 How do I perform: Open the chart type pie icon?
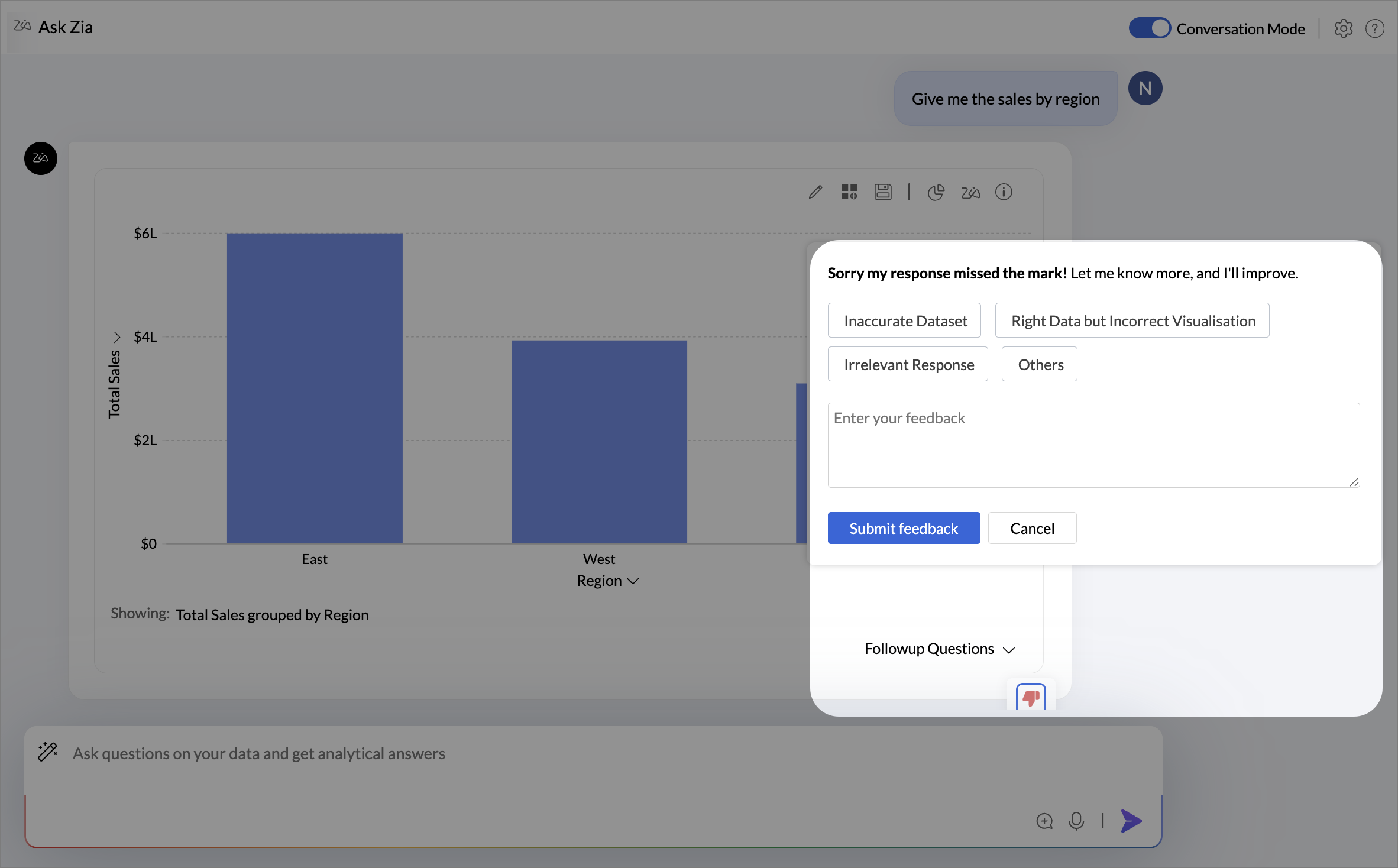pos(936,192)
